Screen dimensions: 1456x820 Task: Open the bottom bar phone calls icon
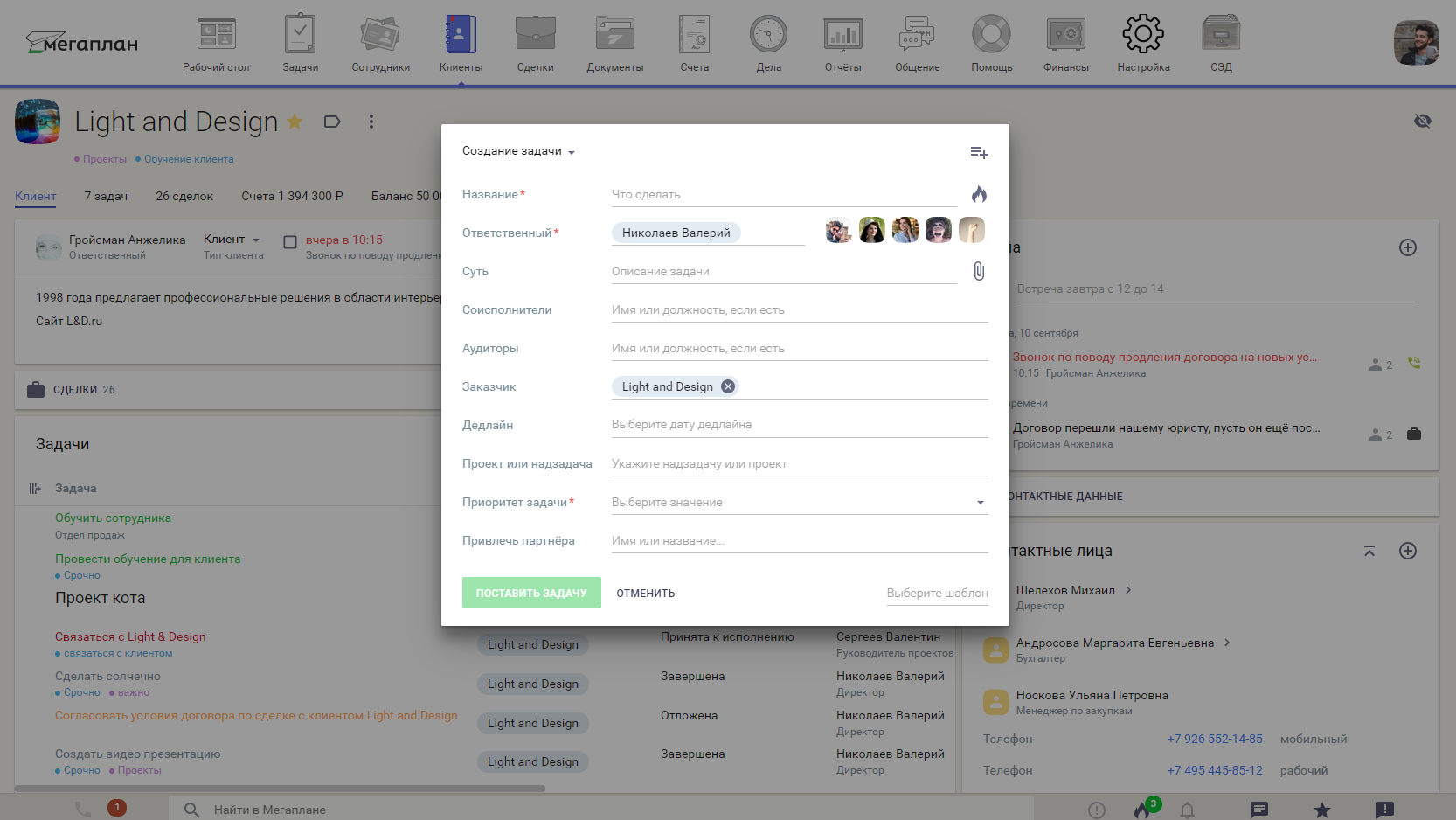[x=83, y=810]
